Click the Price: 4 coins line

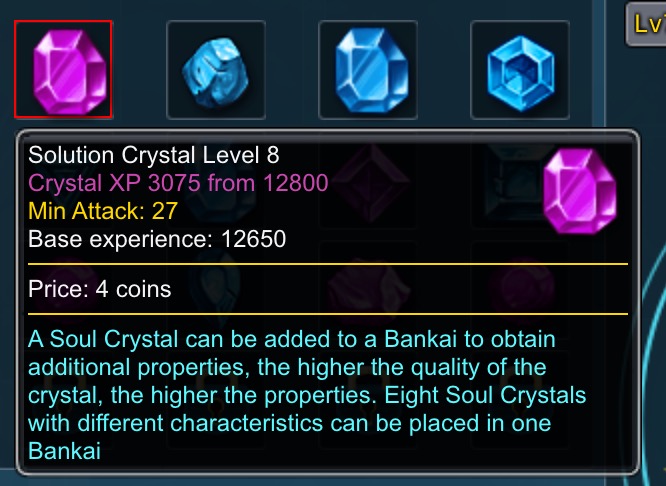click(99, 290)
